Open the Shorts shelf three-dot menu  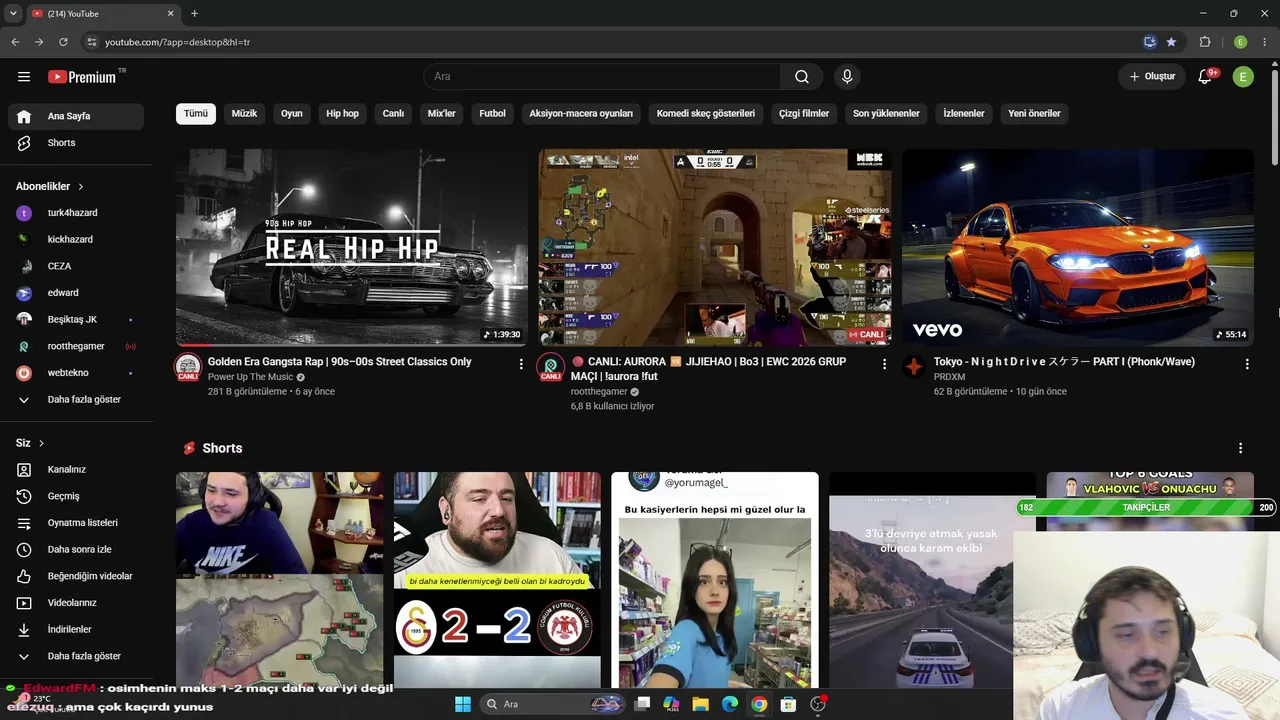click(x=1241, y=448)
